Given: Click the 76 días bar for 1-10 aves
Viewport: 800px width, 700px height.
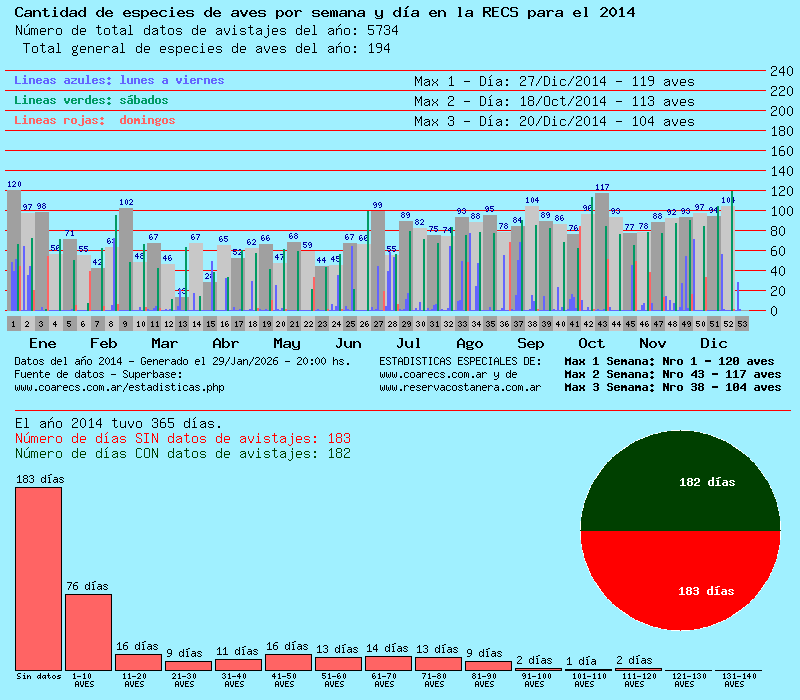Looking at the screenshot, I should pos(88,632).
